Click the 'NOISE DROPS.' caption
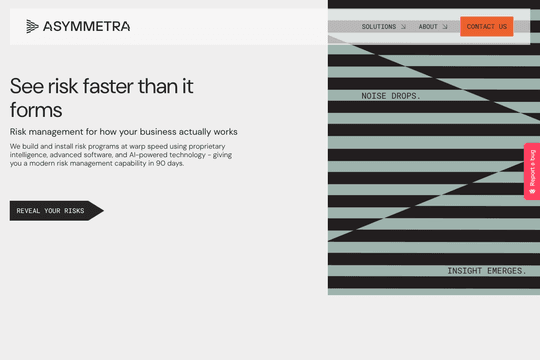The image size is (540, 360). pyautogui.click(x=391, y=96)
